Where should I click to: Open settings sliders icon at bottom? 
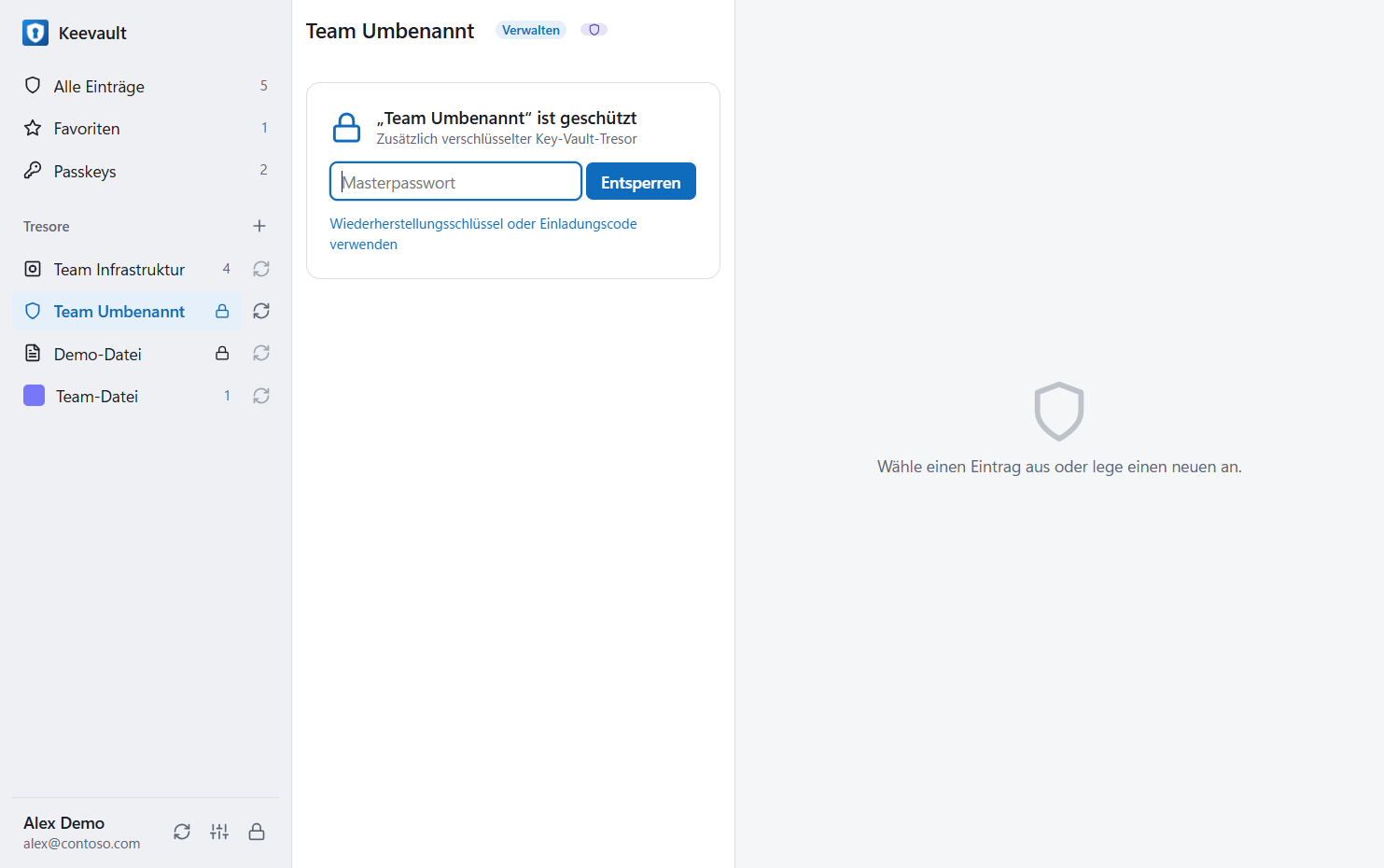point(219,832)
